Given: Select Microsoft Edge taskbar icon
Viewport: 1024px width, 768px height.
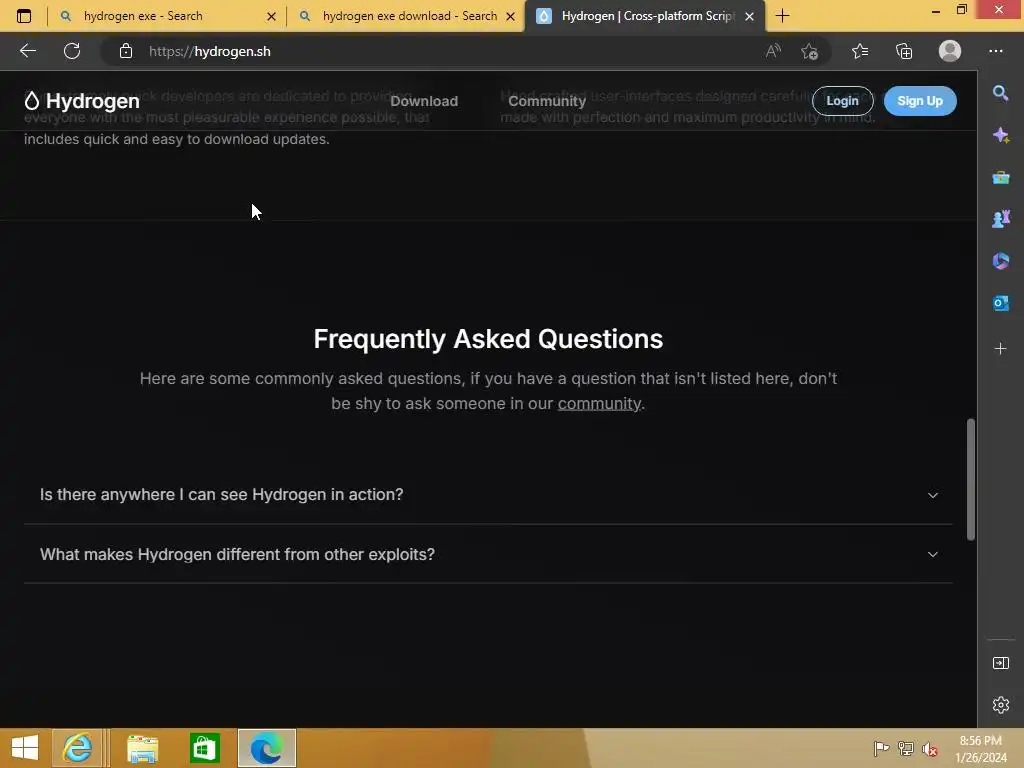Looking at the screenshot, I should 266,748.
